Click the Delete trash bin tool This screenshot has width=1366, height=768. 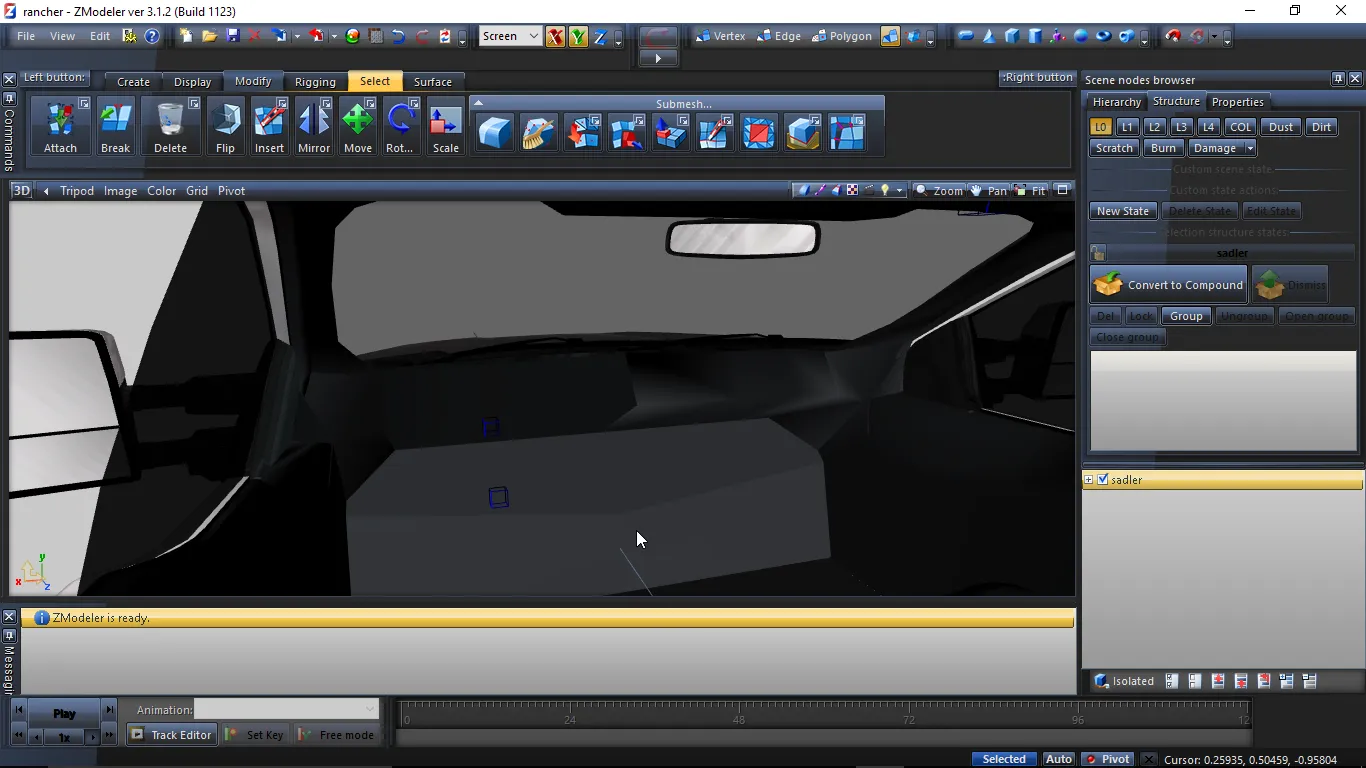tap(170, 126)
